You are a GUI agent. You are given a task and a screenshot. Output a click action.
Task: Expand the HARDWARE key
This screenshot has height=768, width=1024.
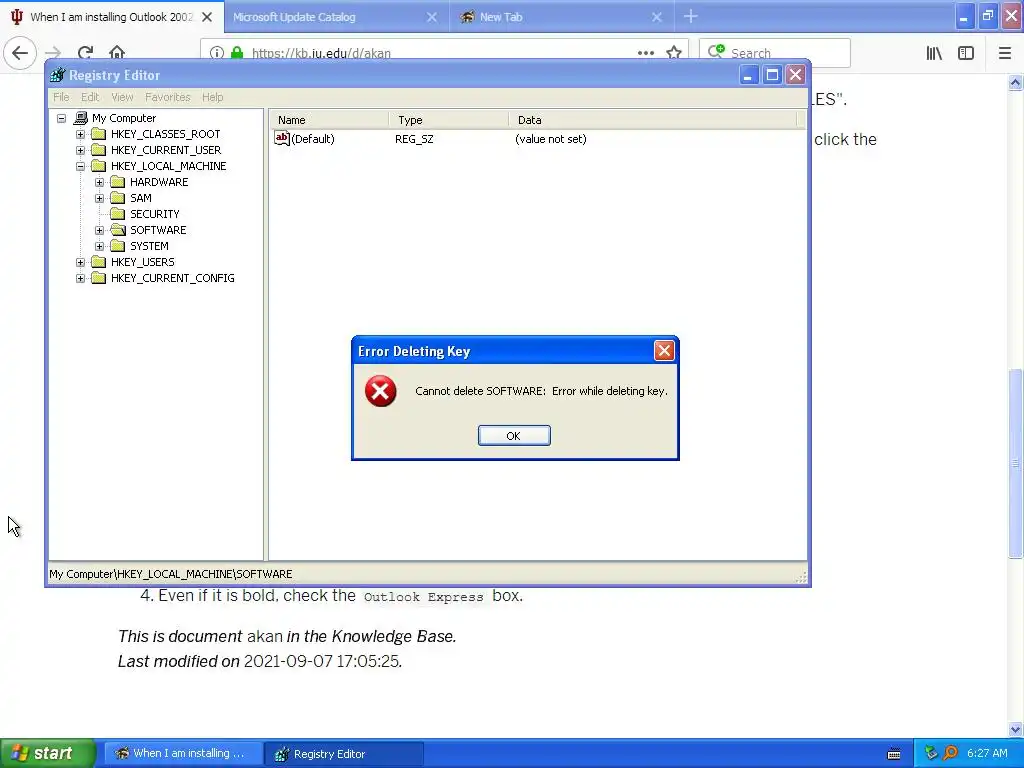point(99,182)
